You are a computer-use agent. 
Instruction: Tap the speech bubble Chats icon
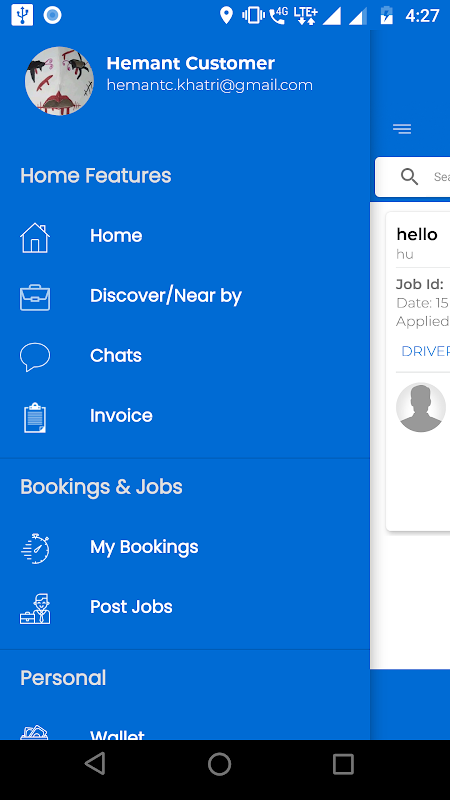point(35,357)
